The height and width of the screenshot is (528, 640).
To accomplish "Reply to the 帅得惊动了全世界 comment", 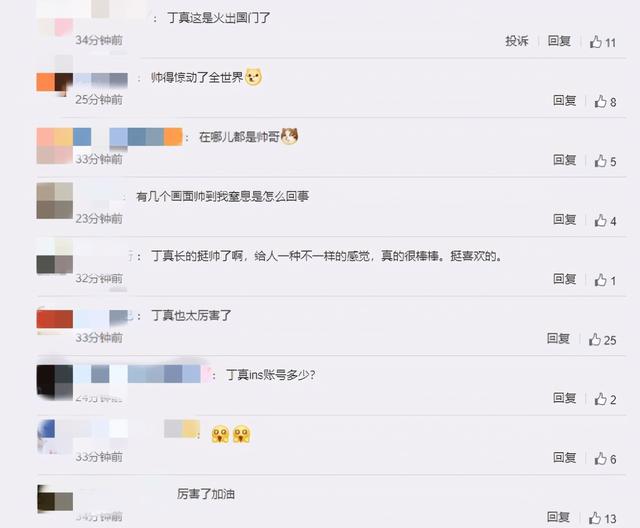I will click(x=564, y=100).
